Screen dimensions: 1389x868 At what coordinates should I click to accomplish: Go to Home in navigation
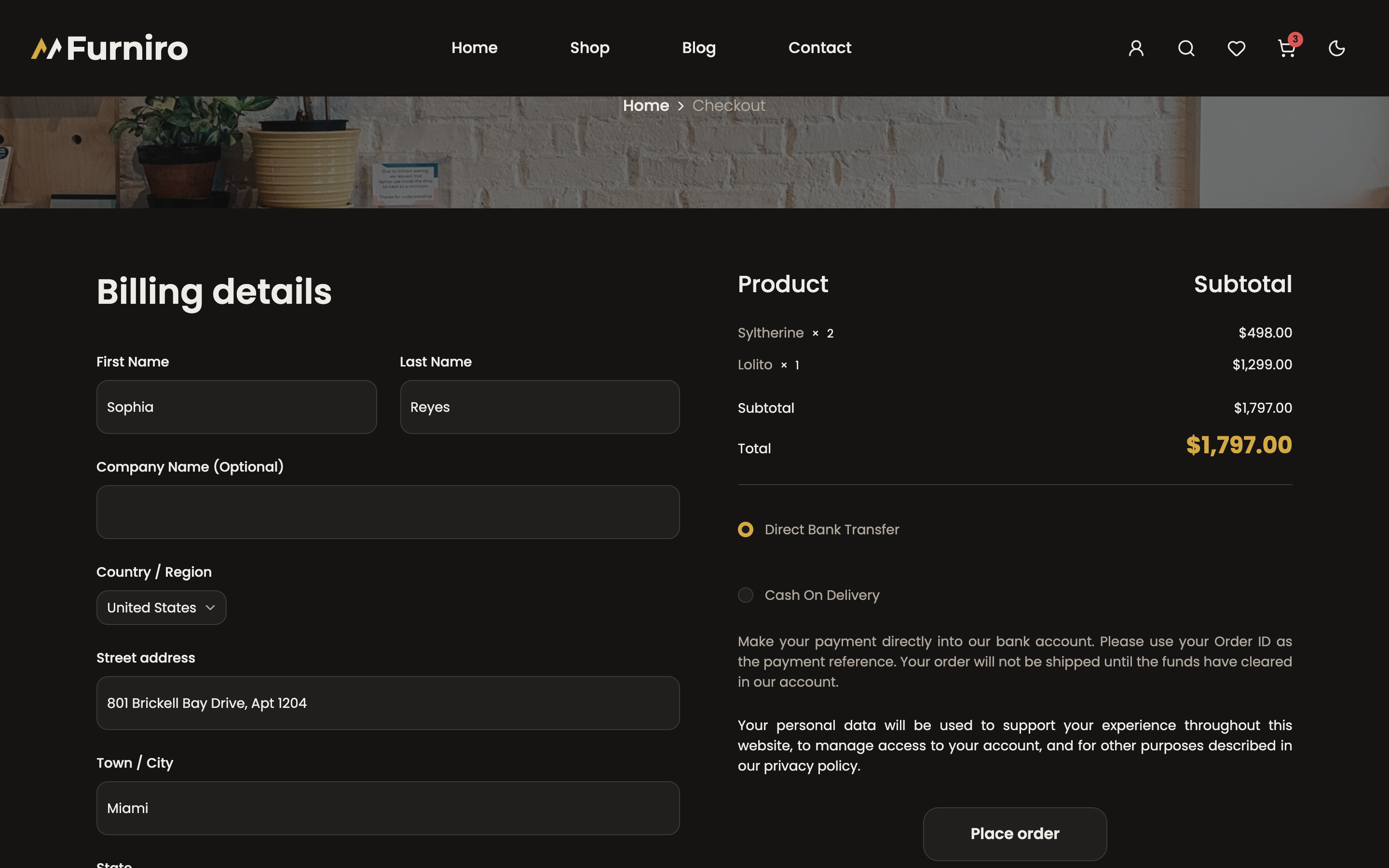(x=474, y=48)
